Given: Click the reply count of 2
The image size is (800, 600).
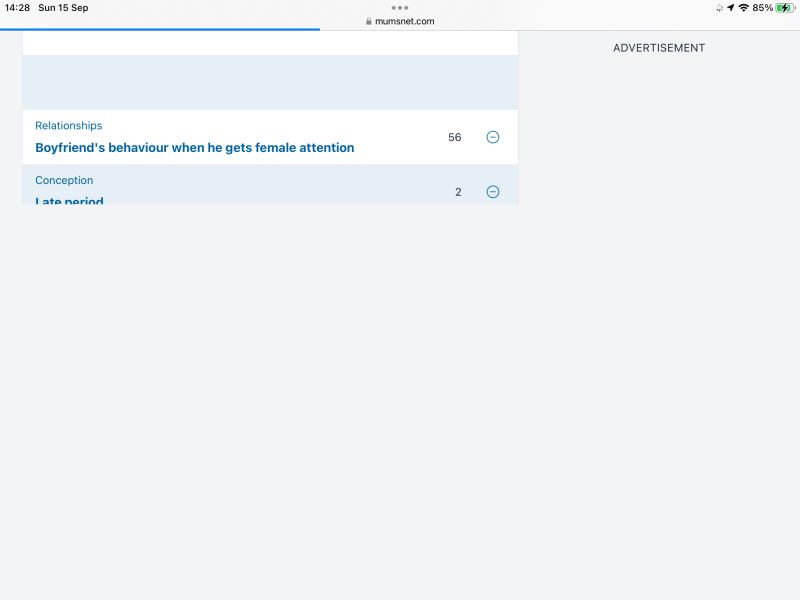Looking at the screenshot, I should [x=458, y=192].
